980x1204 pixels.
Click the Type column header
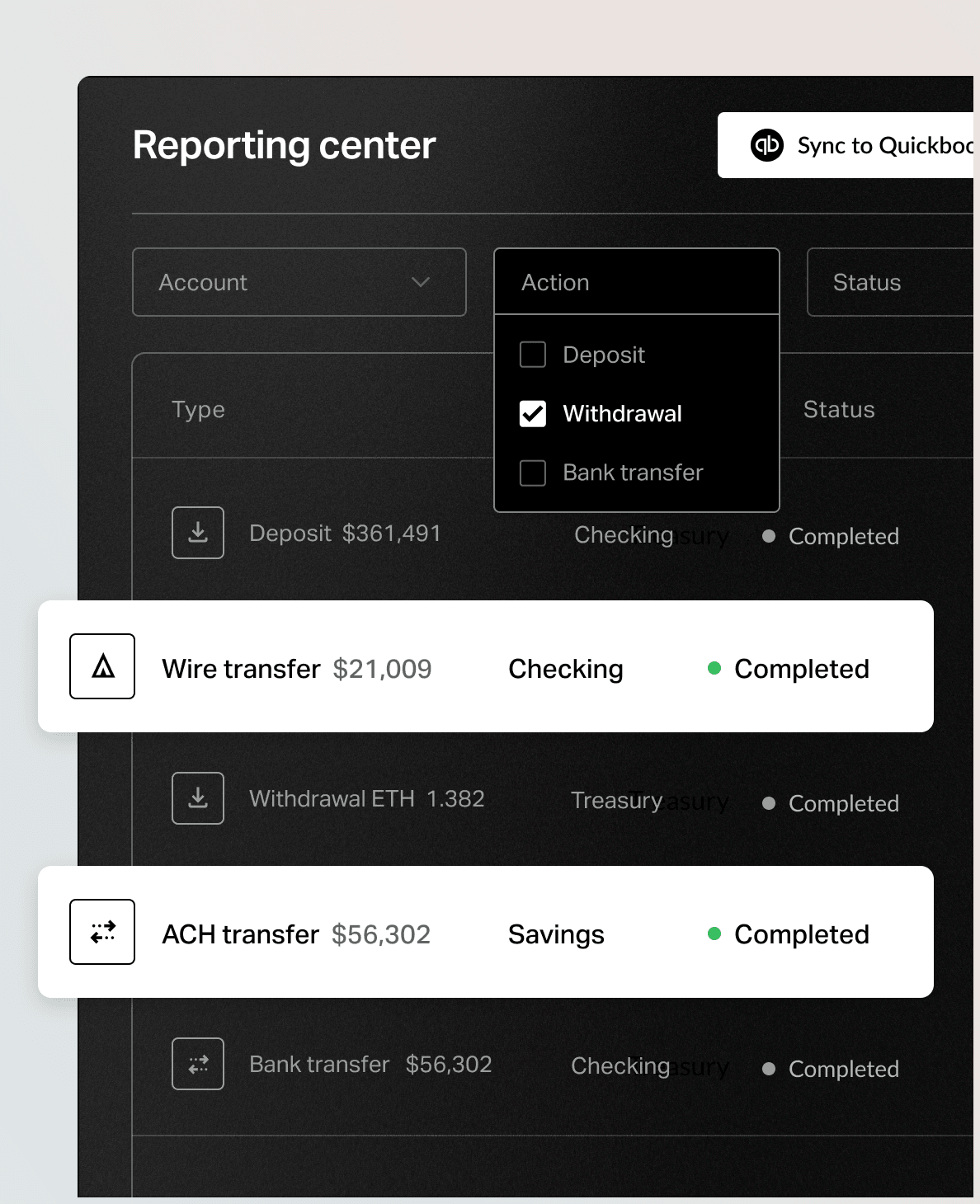[198, 409]
